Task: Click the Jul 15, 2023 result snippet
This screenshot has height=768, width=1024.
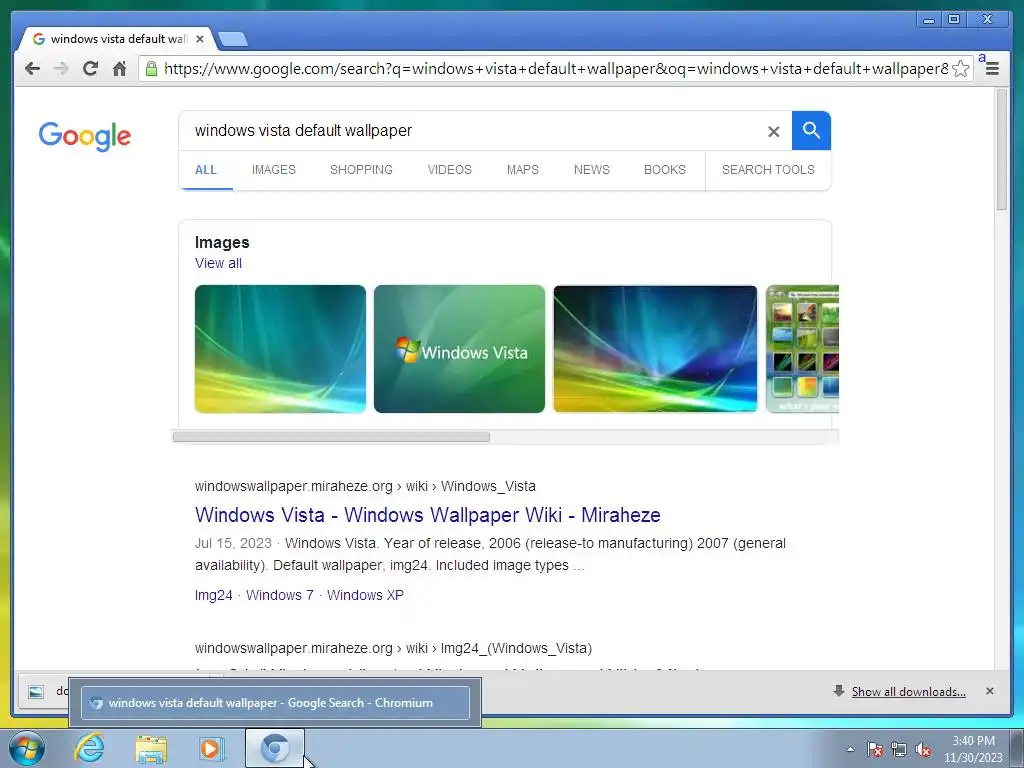Action: [490, 554]
